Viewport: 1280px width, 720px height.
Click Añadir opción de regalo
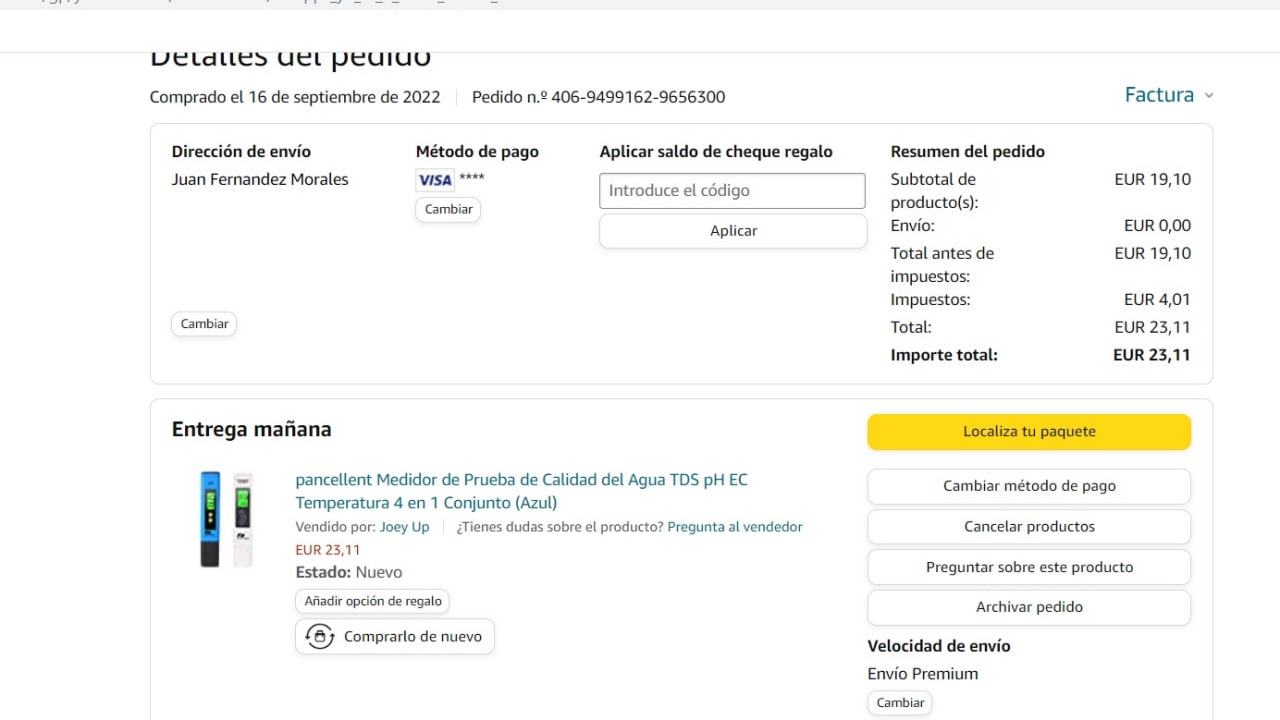(x=373, y=601)
